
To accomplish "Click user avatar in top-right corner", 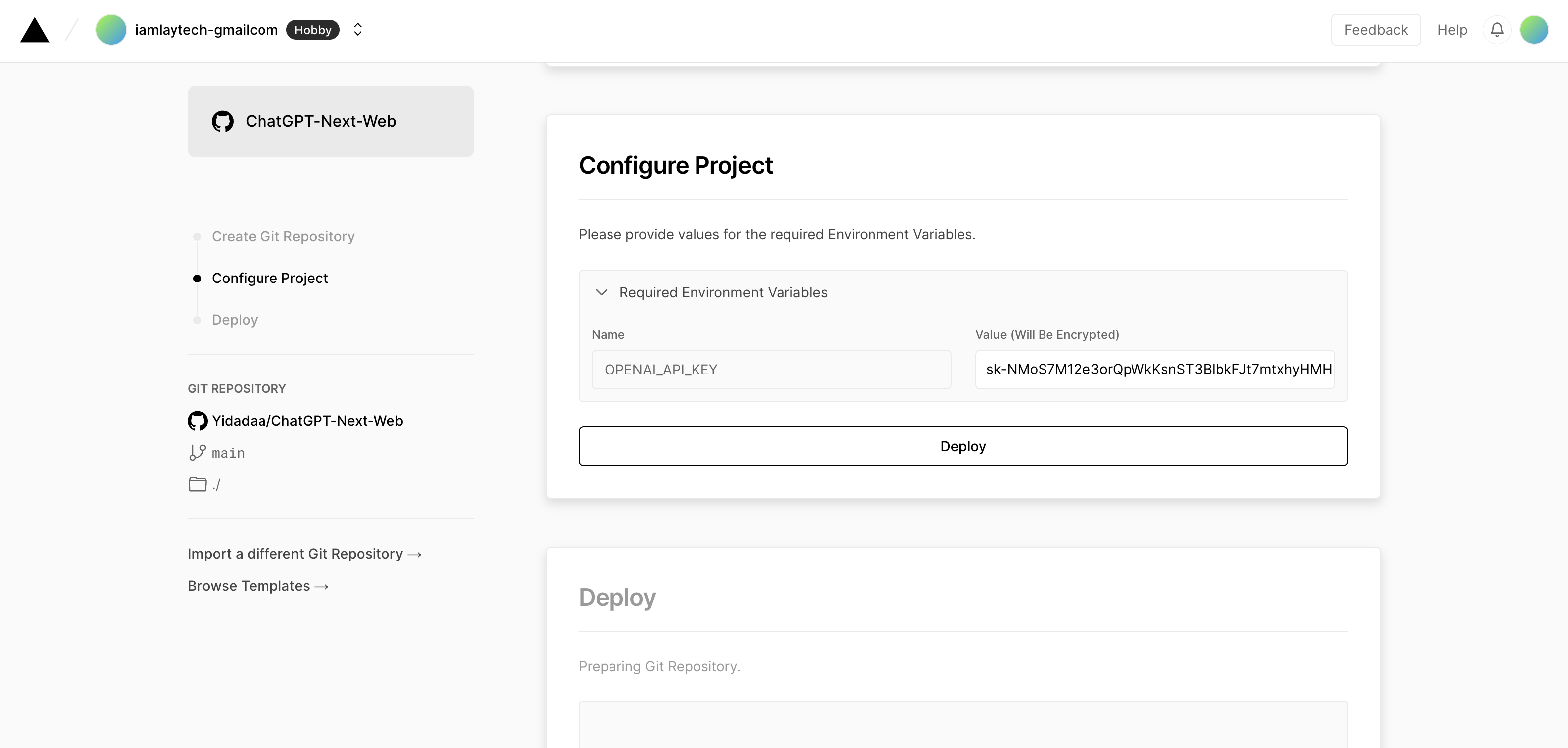I will [x=1533, y=30].
